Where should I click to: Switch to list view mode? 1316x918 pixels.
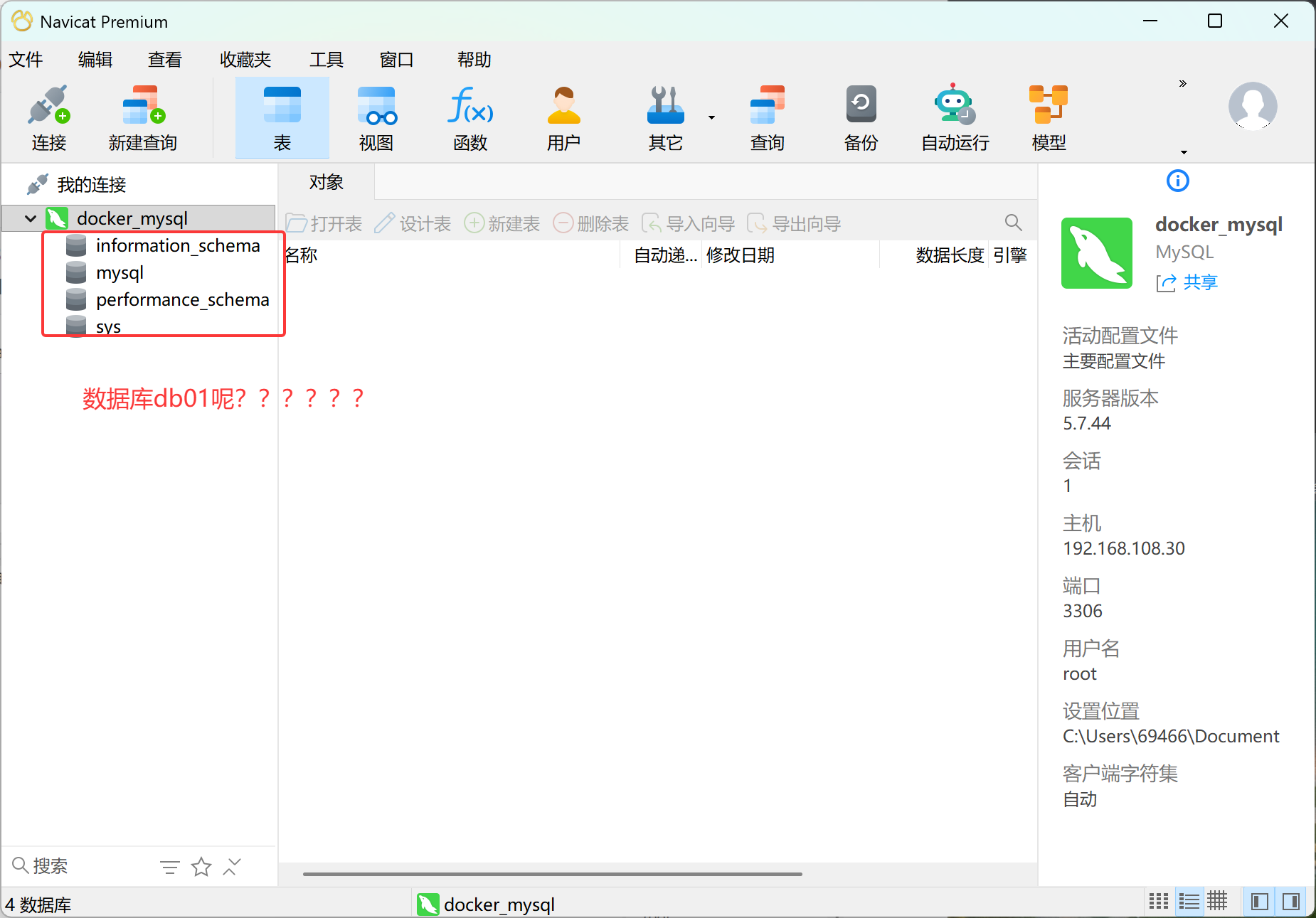(1189, 902)
